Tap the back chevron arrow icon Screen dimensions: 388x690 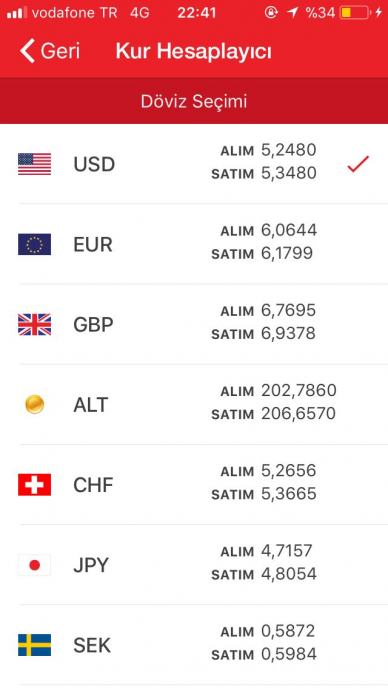[27, 51]
